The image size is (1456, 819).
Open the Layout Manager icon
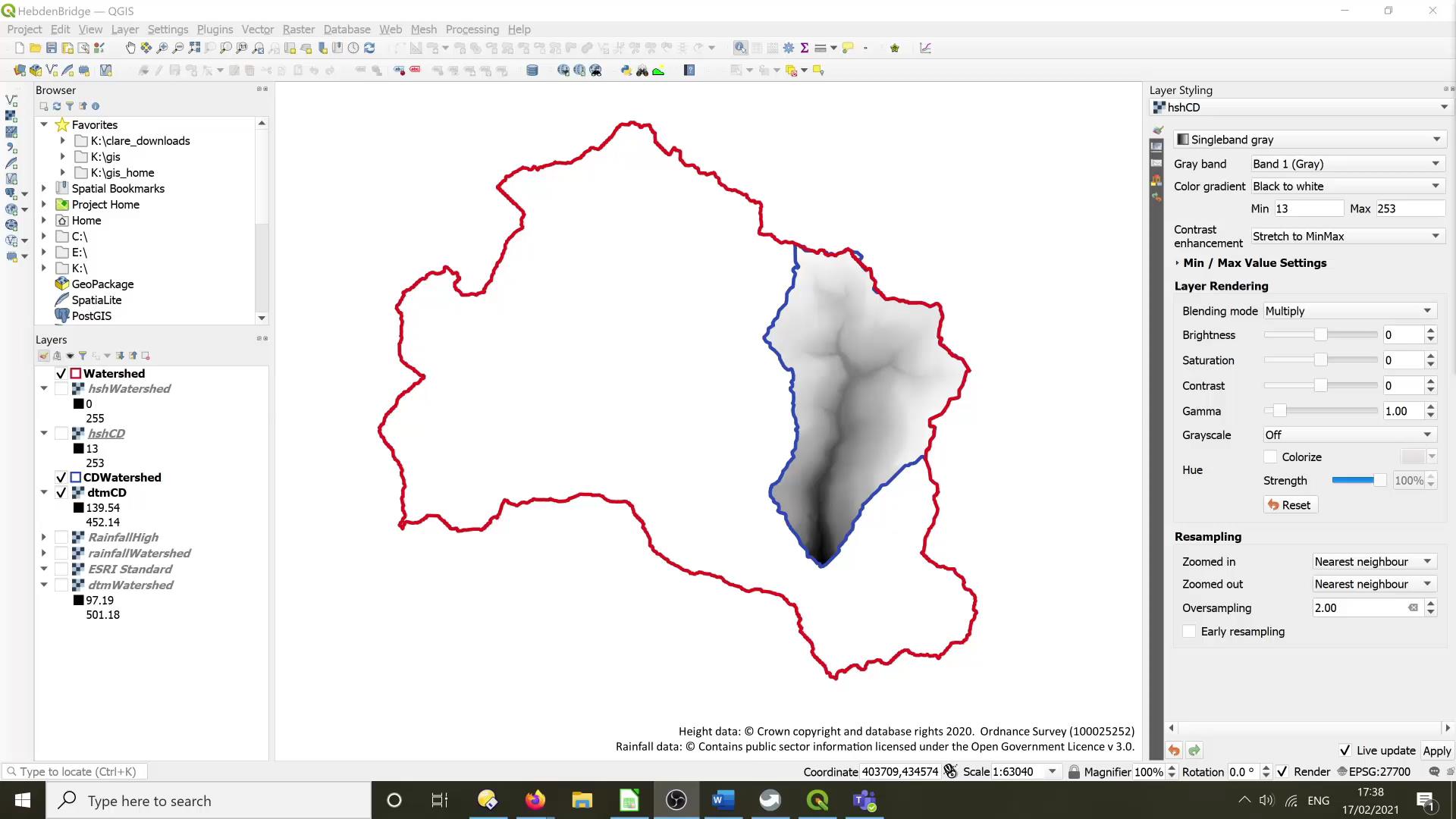[82, 48]
